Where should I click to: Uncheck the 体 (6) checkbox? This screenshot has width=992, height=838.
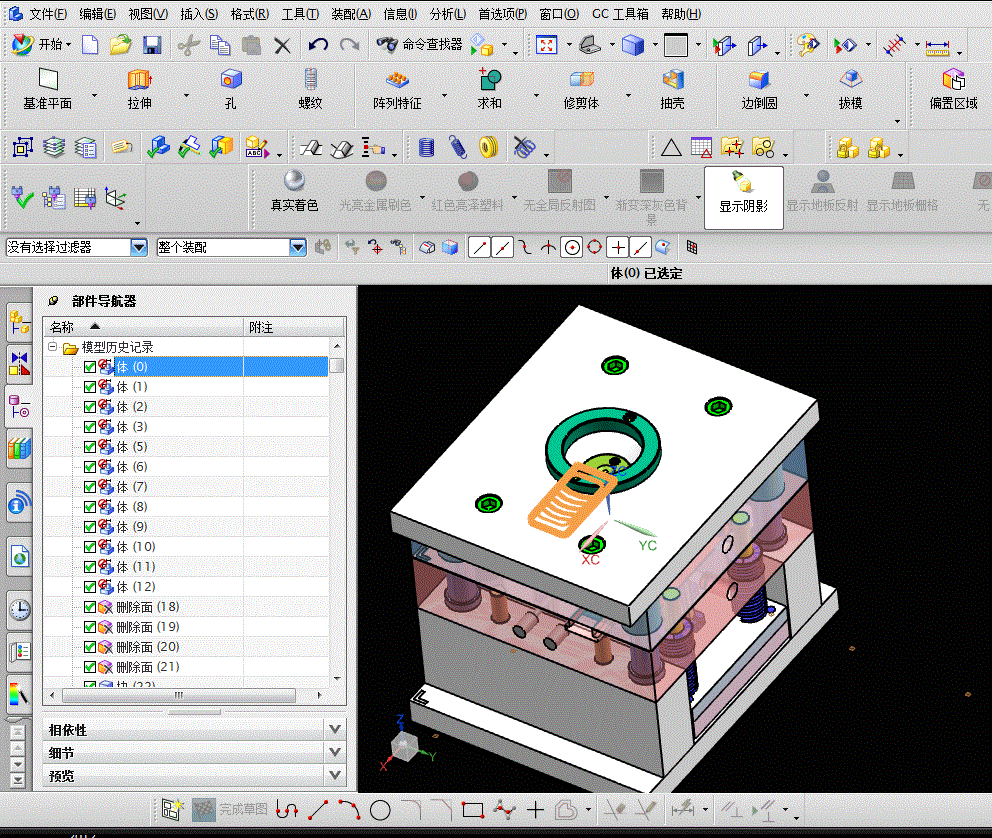click(x=90, y=467)
